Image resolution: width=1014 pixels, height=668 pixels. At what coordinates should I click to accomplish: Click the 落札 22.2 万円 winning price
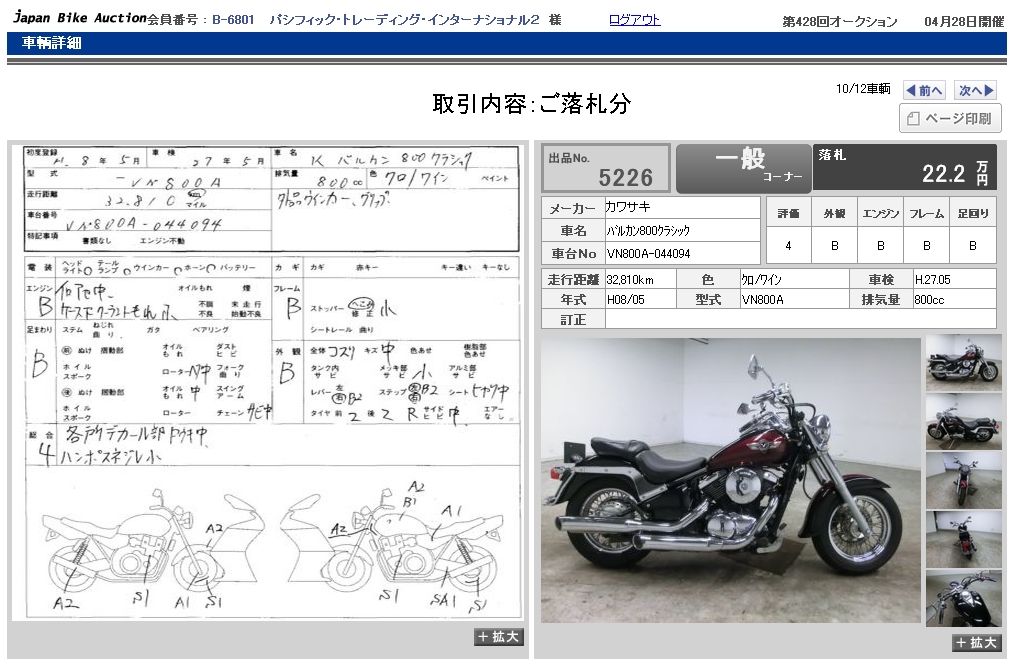point(904,167)
